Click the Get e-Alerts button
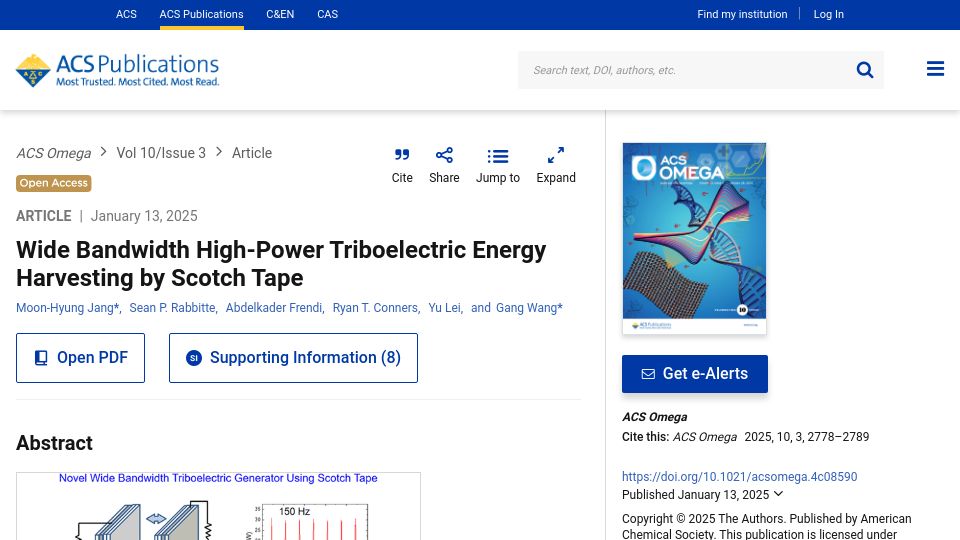This screenshot has width=960, height=540. point(695,373)
